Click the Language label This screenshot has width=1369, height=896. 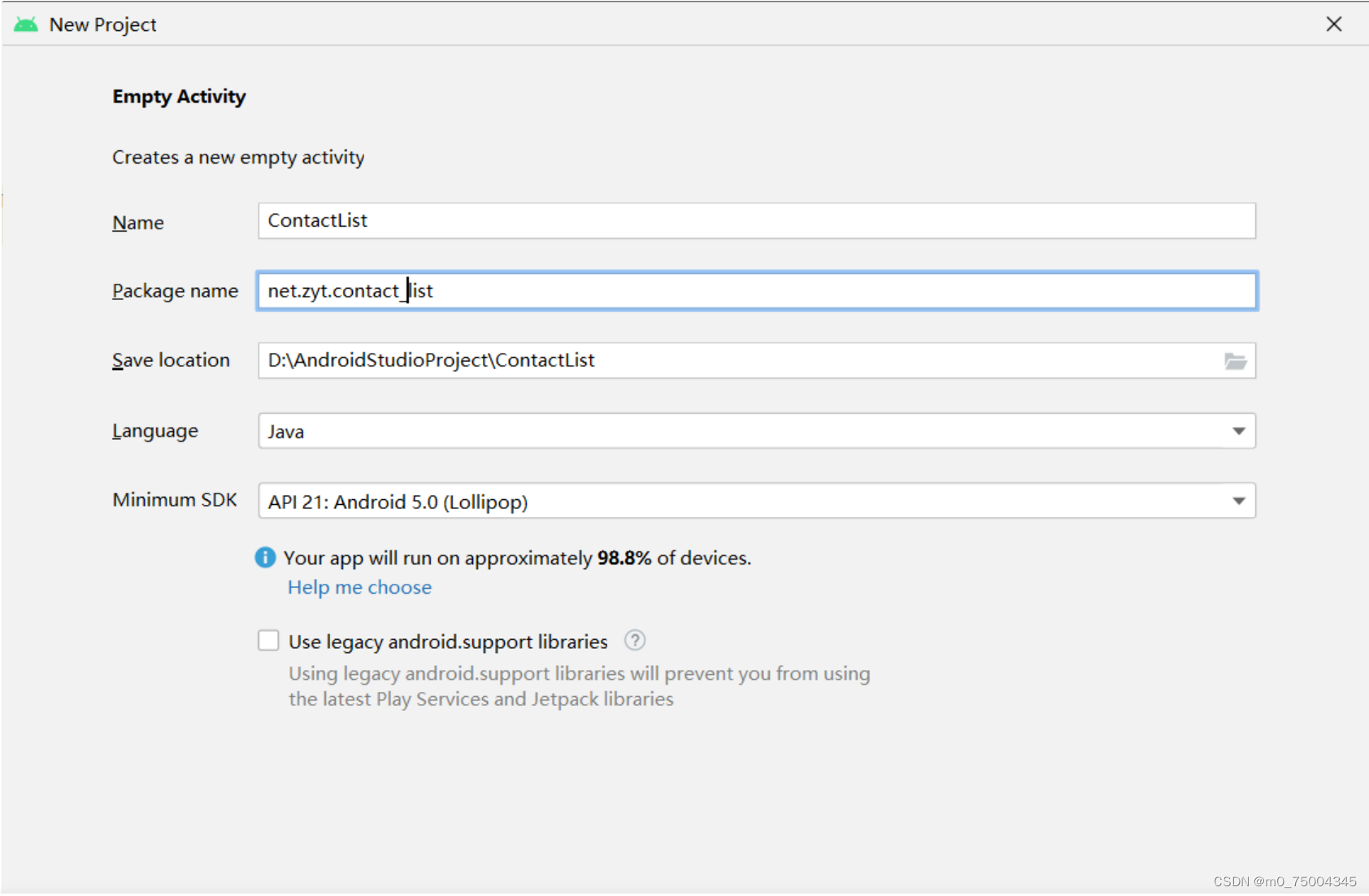[155, 431]
